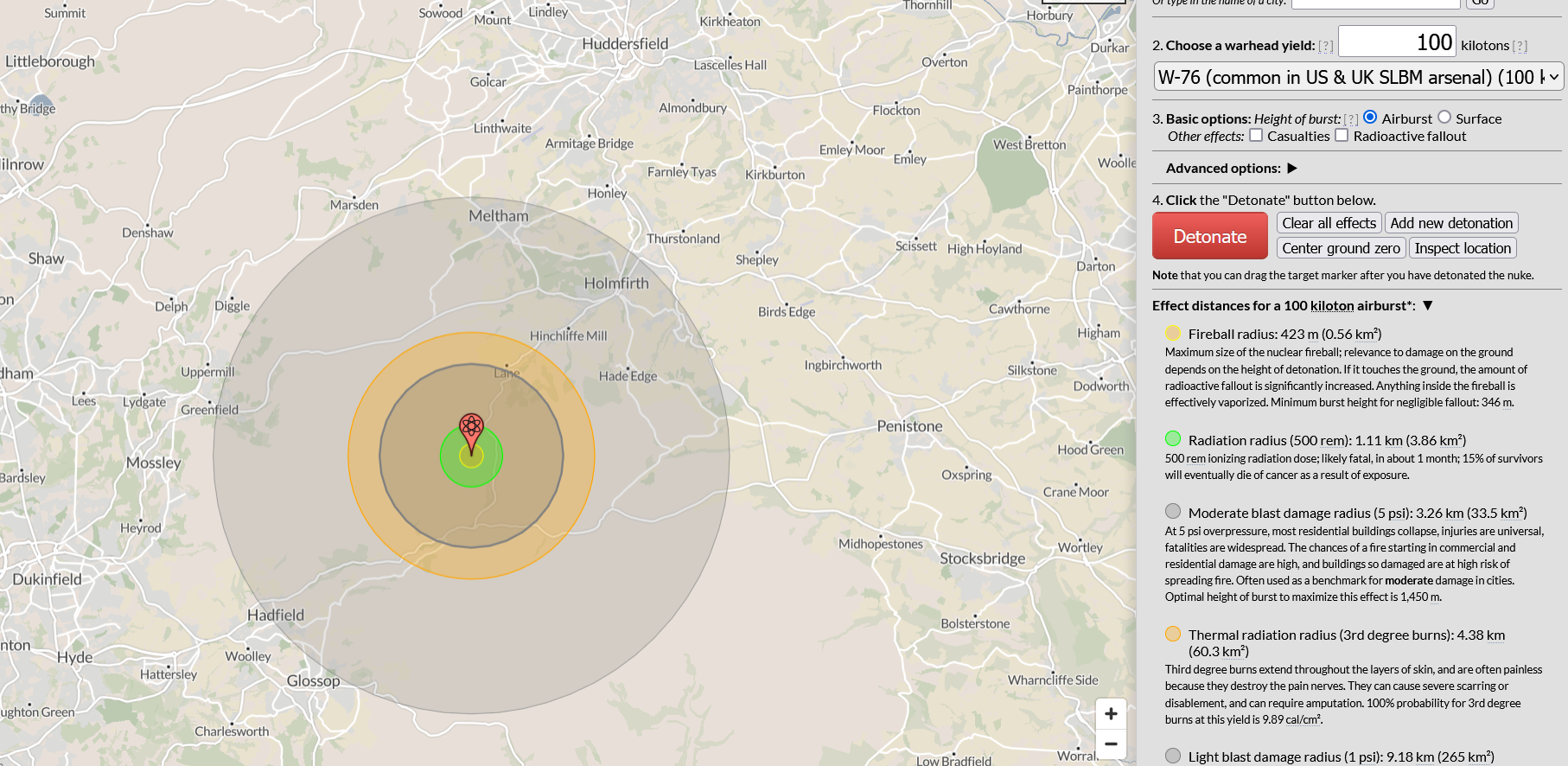Click the 'Hade Edge' map label
Viewport: 1568px width, 766px height.
coord(628,376)
